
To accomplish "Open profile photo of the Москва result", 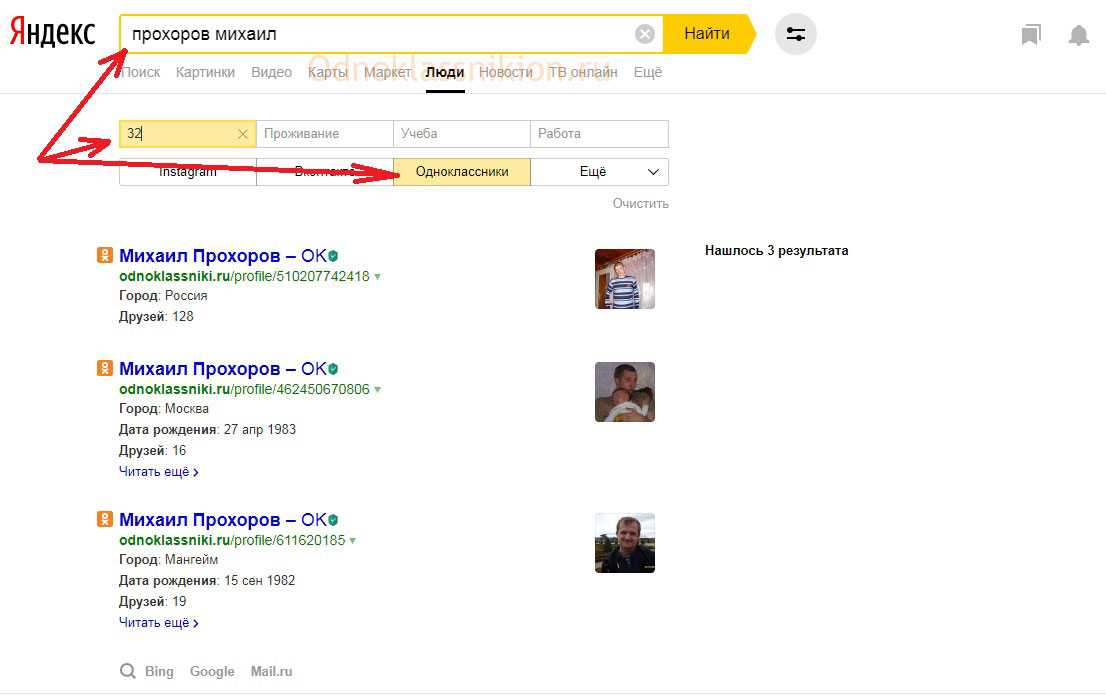I will click(x=625, y=392).
